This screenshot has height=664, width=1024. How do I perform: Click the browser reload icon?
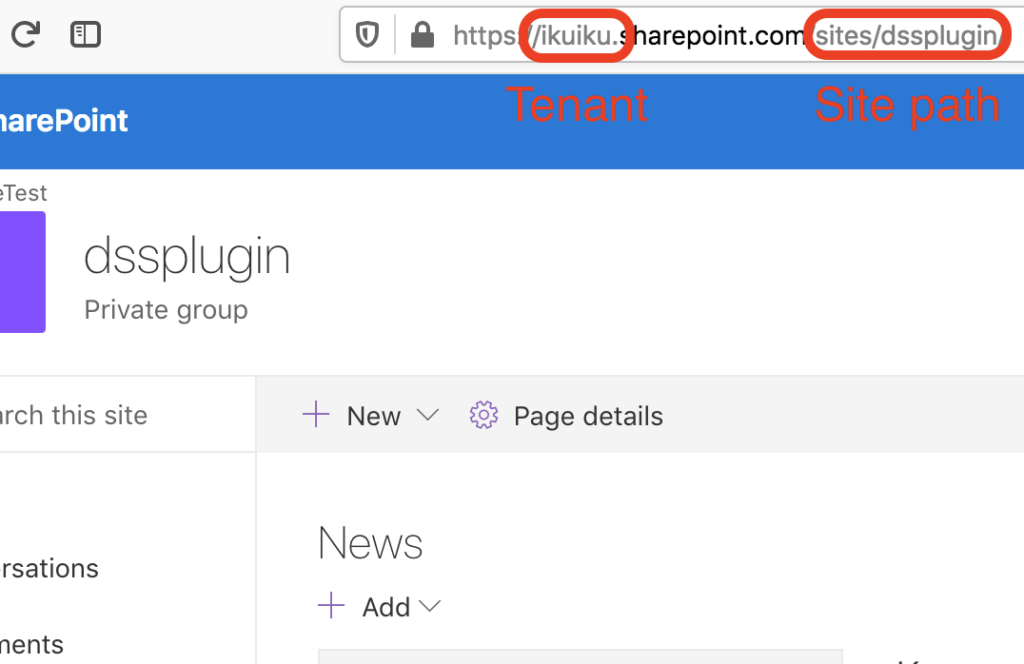[x=25, y=34]
